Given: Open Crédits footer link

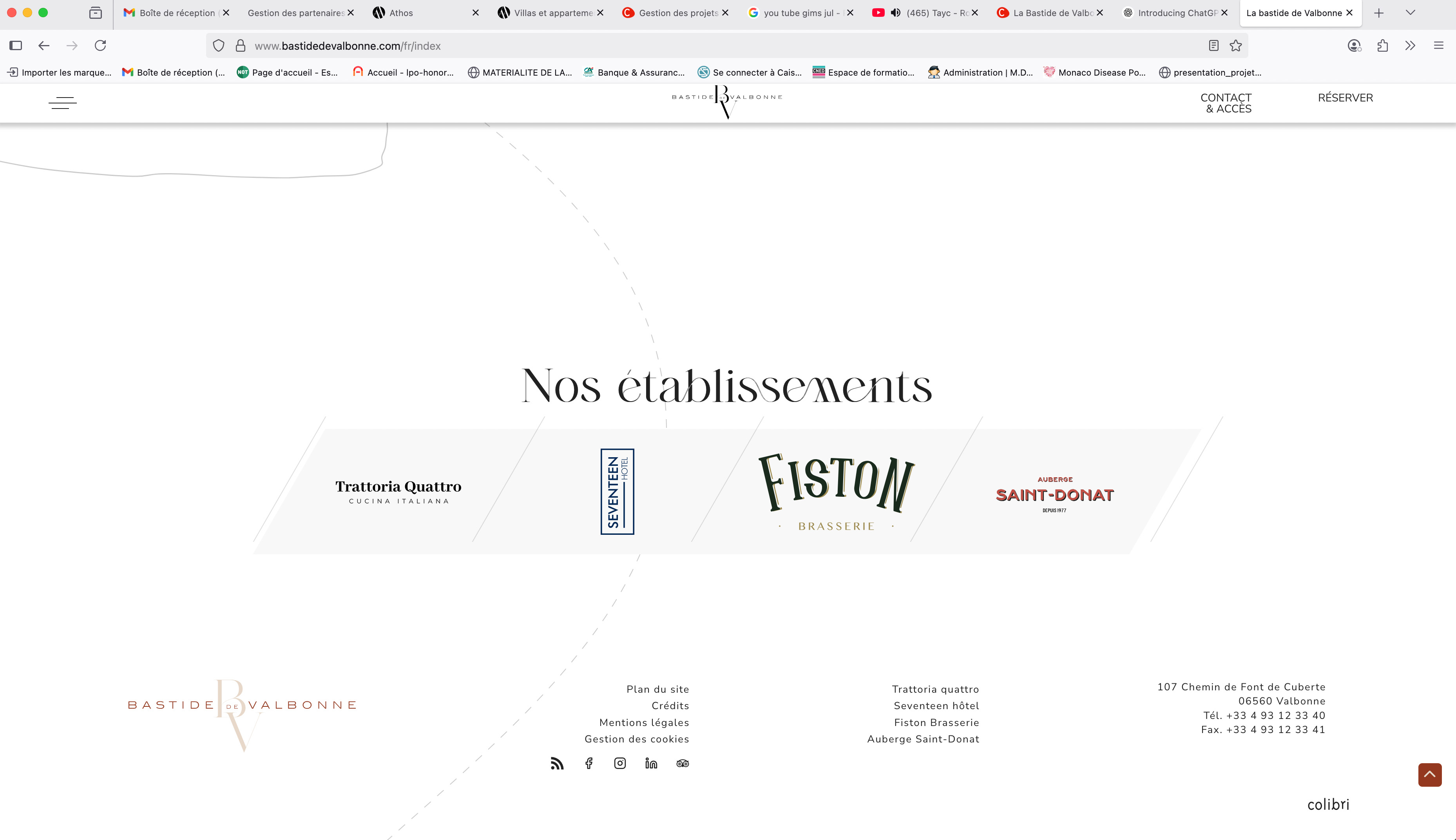Looking at the screenshot, I should coord(670,706).
